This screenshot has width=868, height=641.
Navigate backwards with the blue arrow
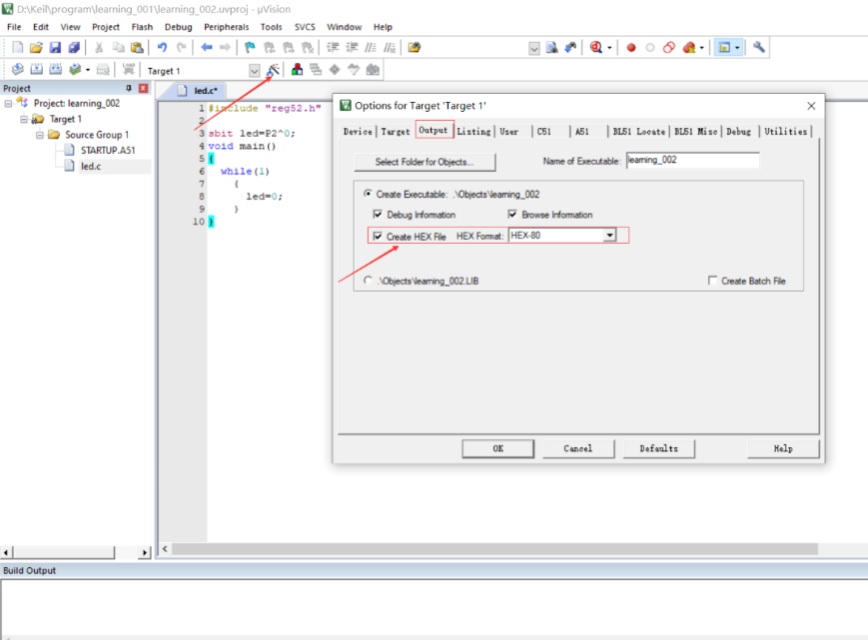(206, 48)
